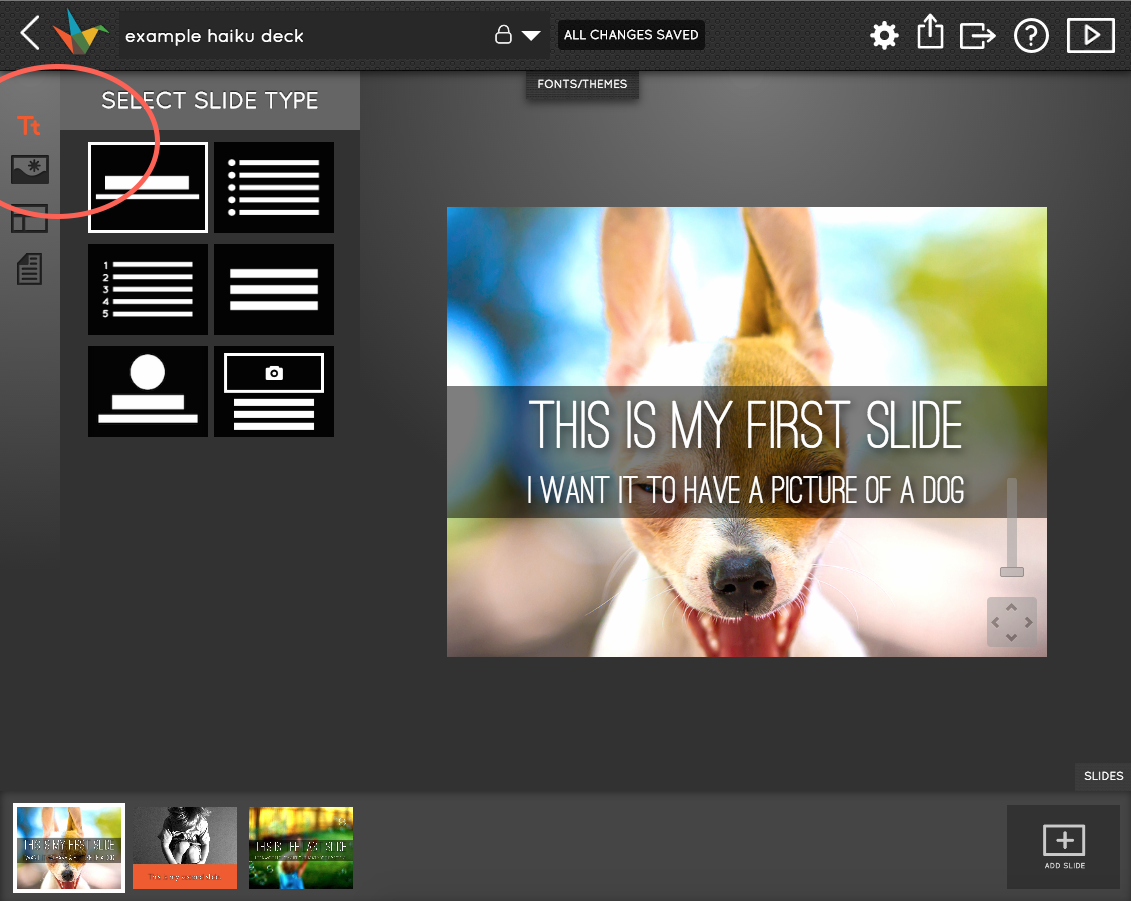Share the deck with the upload icon
Viewport: 1131px width, 901px height.
[x=930, y=32]
